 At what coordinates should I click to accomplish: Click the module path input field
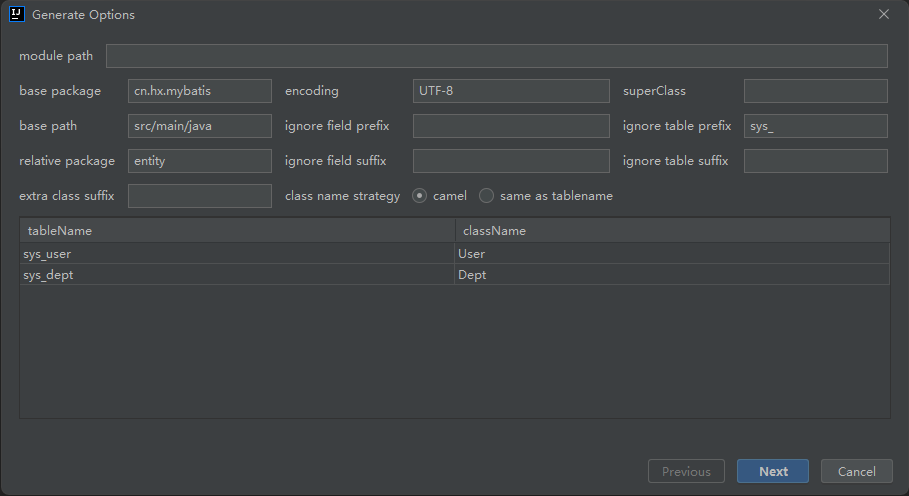(497, 56)
